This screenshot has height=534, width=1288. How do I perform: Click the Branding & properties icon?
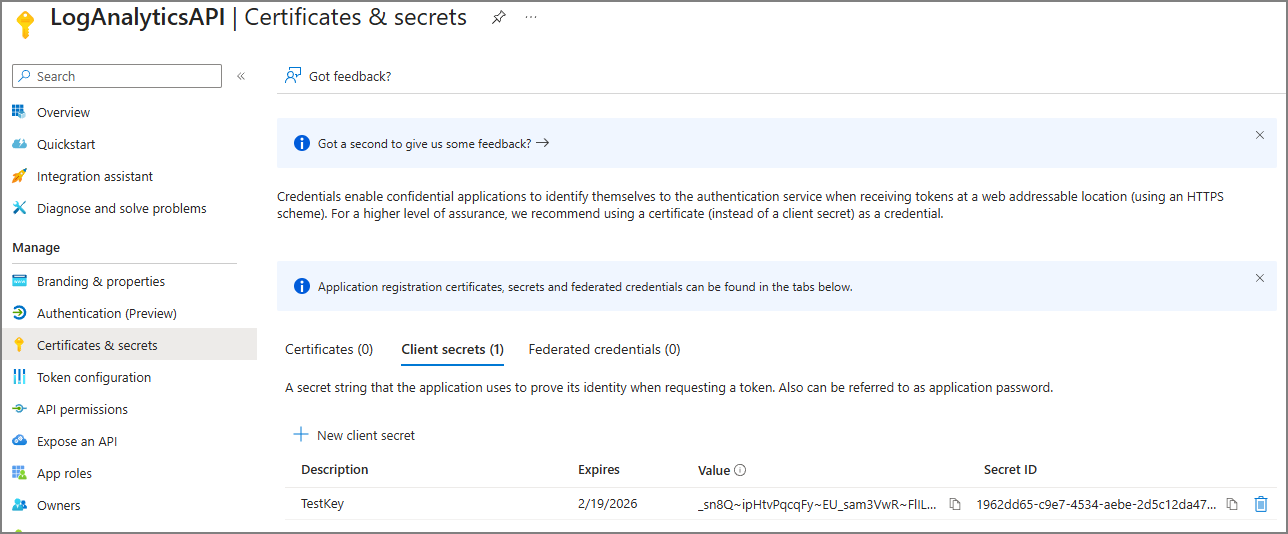pyautogui.click(x=19, y=281)
